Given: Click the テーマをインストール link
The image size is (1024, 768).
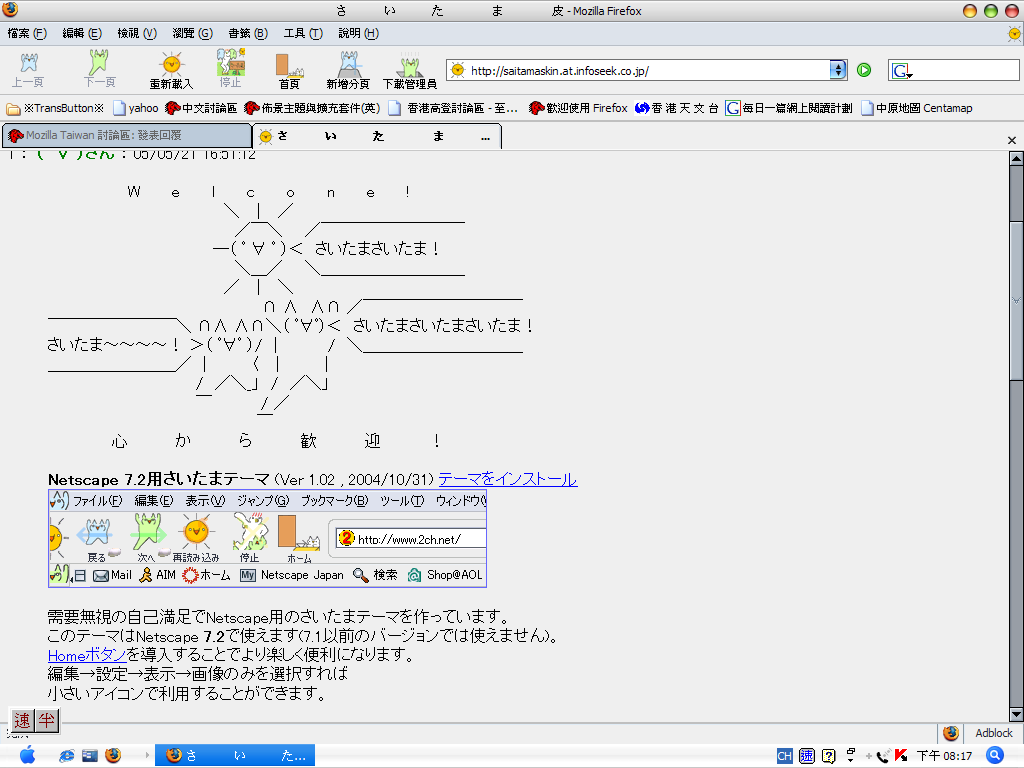Looking at the screenshot, I should (x=507, y=479).
